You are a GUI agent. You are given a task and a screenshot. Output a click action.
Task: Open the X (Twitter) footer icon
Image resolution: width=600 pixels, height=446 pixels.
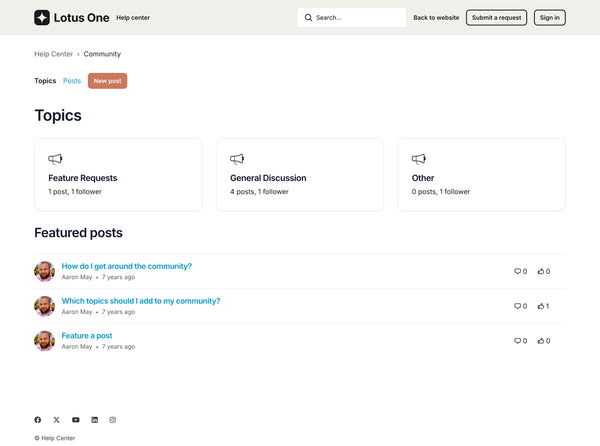(57, 420)
